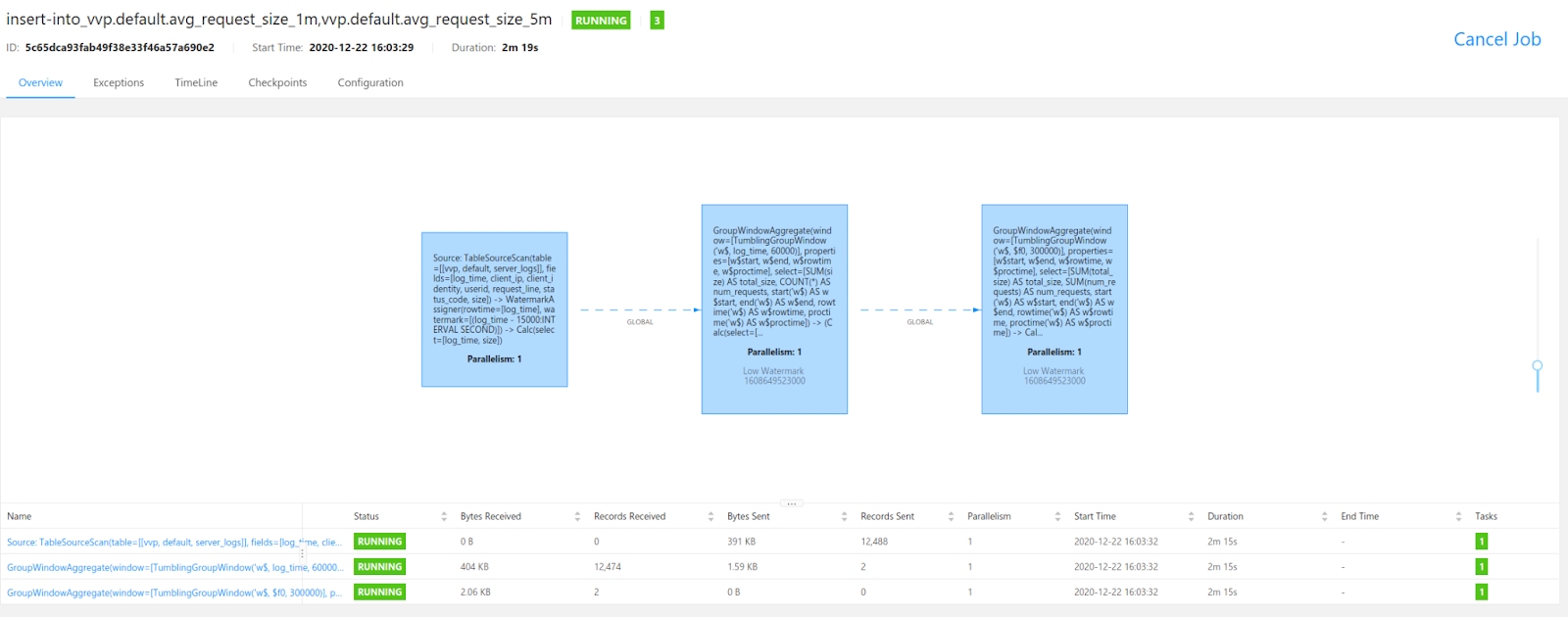Click the Cancel Job link
The height and width of the screenshot is (617, 1568).
pyautogui.click(x=1496, y=39)
